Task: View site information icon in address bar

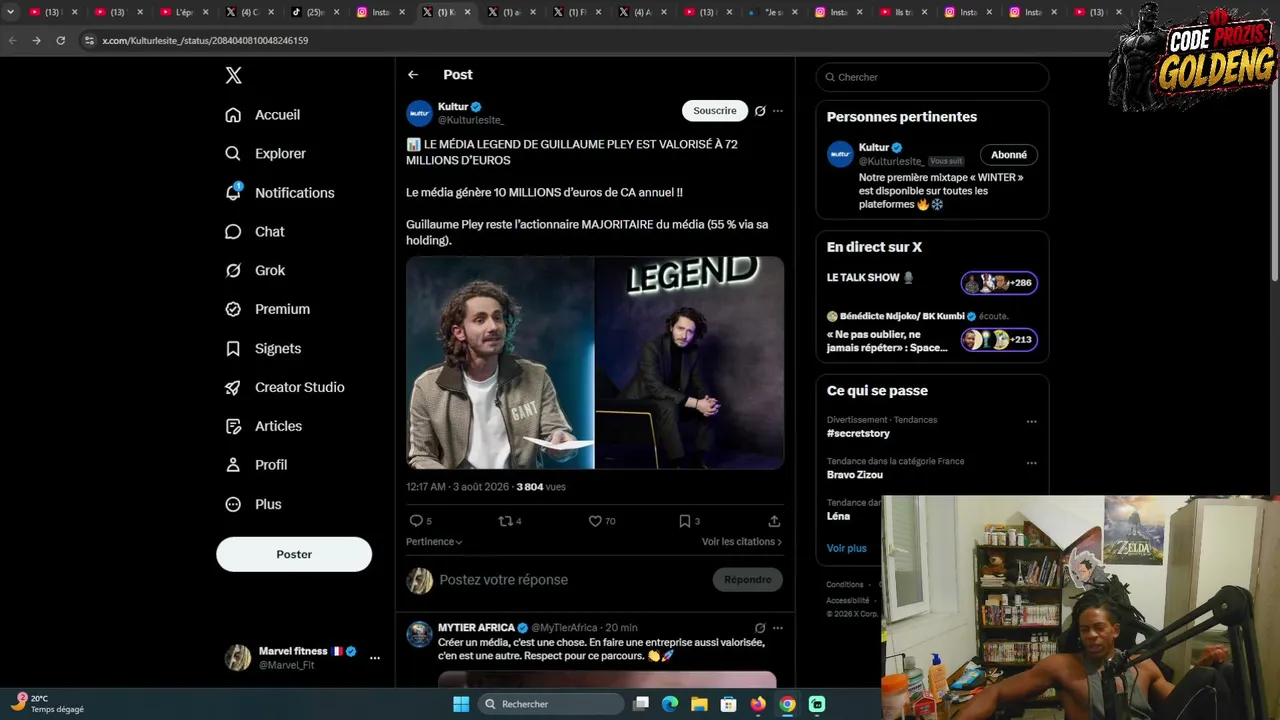Action: (x=89, y=41)
